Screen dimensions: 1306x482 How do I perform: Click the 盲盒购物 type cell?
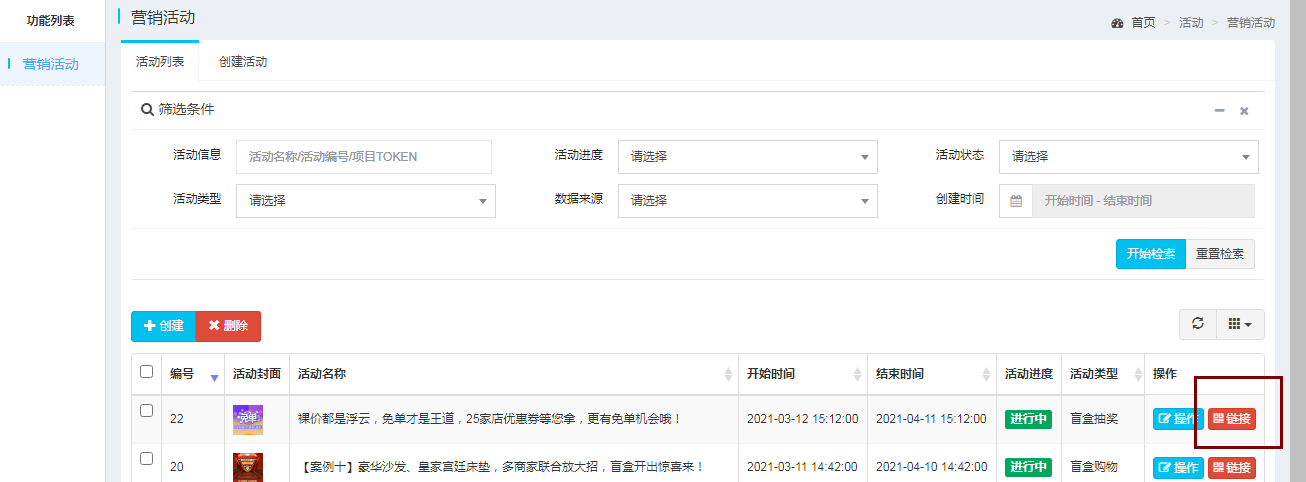coord(1094,467)
